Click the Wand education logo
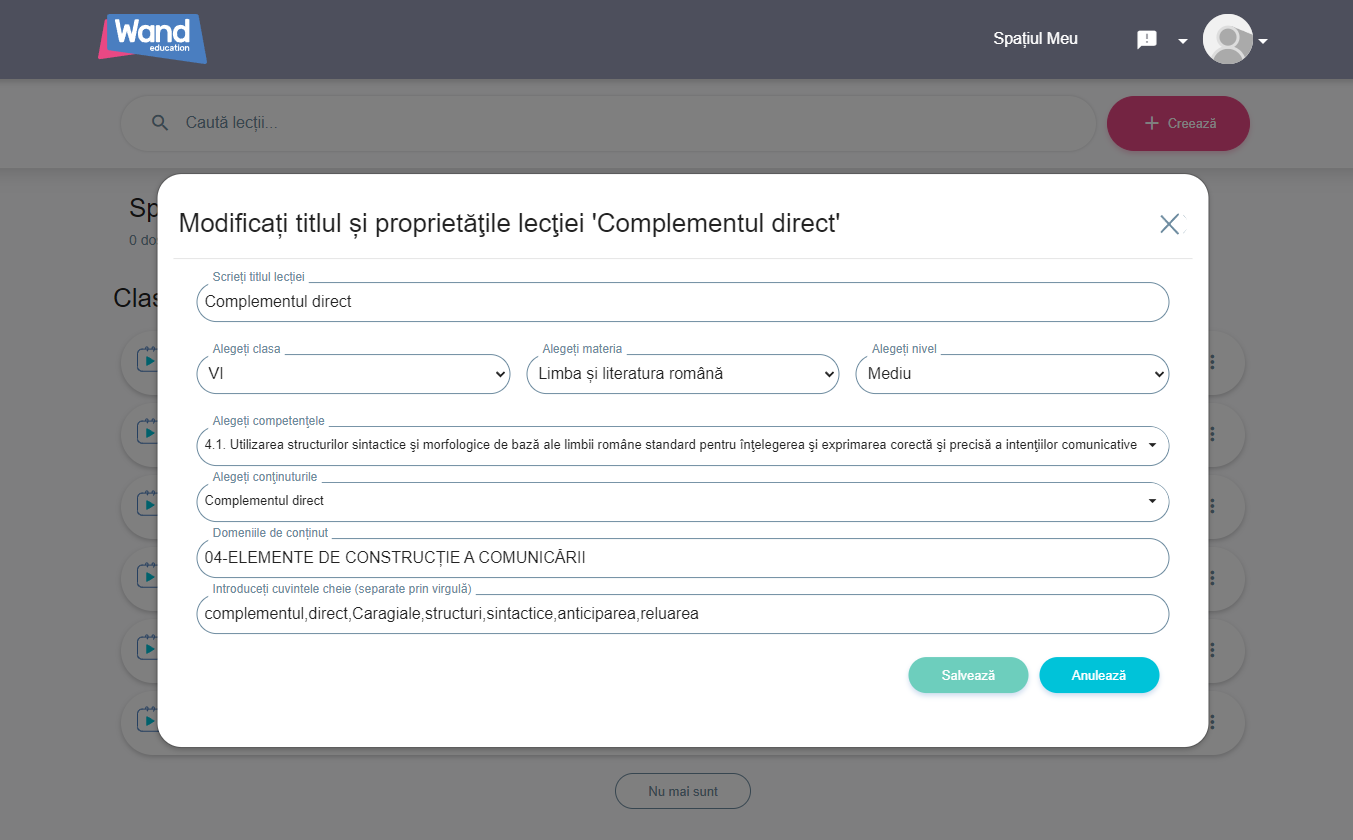 [152, 38]
